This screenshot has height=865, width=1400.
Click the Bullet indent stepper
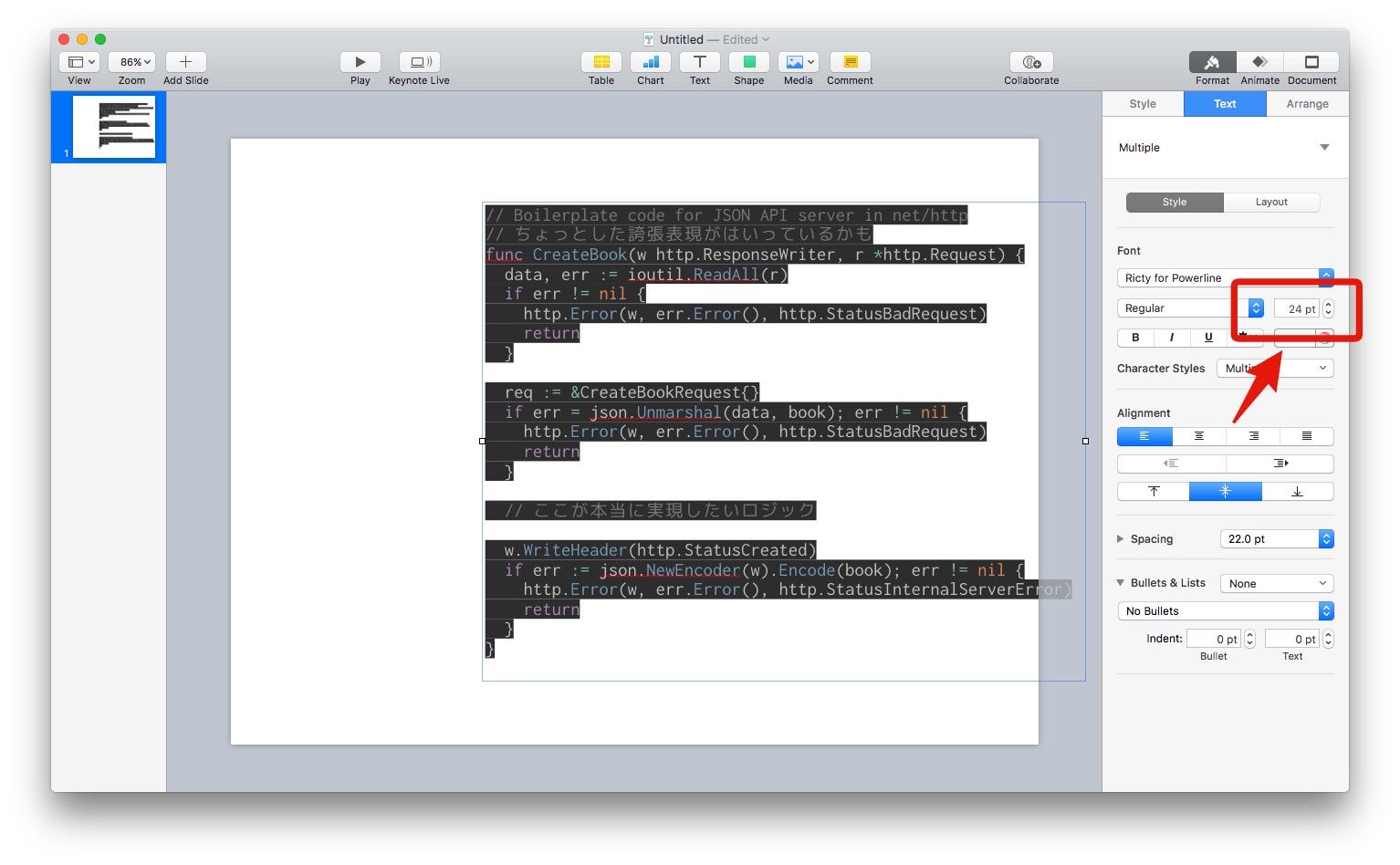coord(1250,639)
